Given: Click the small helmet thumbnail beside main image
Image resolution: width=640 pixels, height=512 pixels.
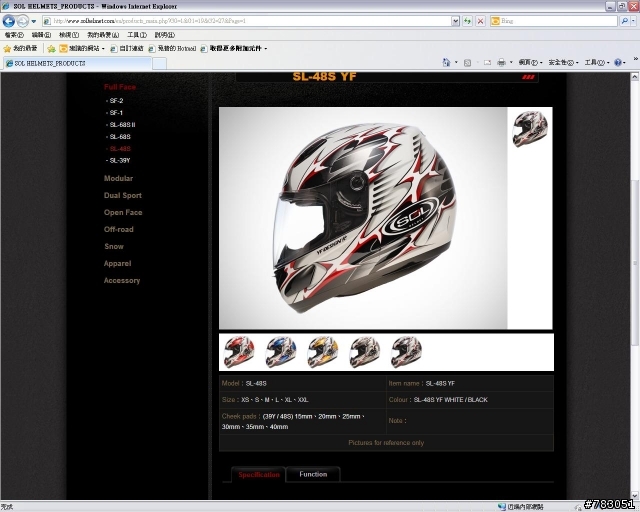Looking at the screenshot, I should 530,129.
